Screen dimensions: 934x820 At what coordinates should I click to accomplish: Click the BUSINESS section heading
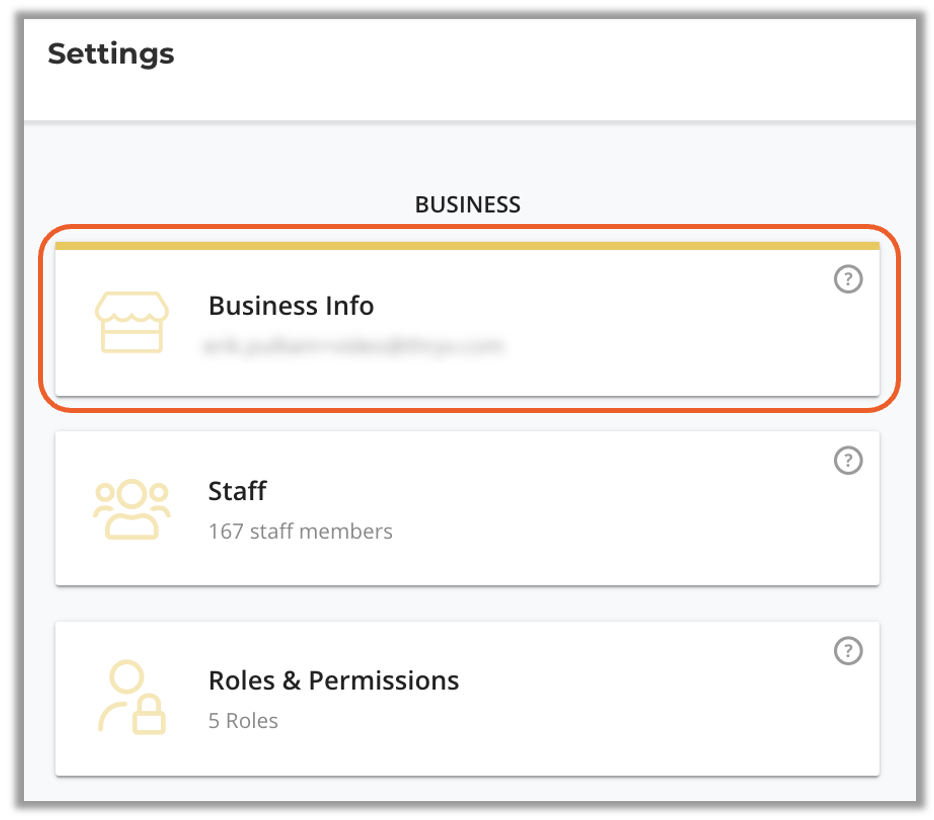467,205
